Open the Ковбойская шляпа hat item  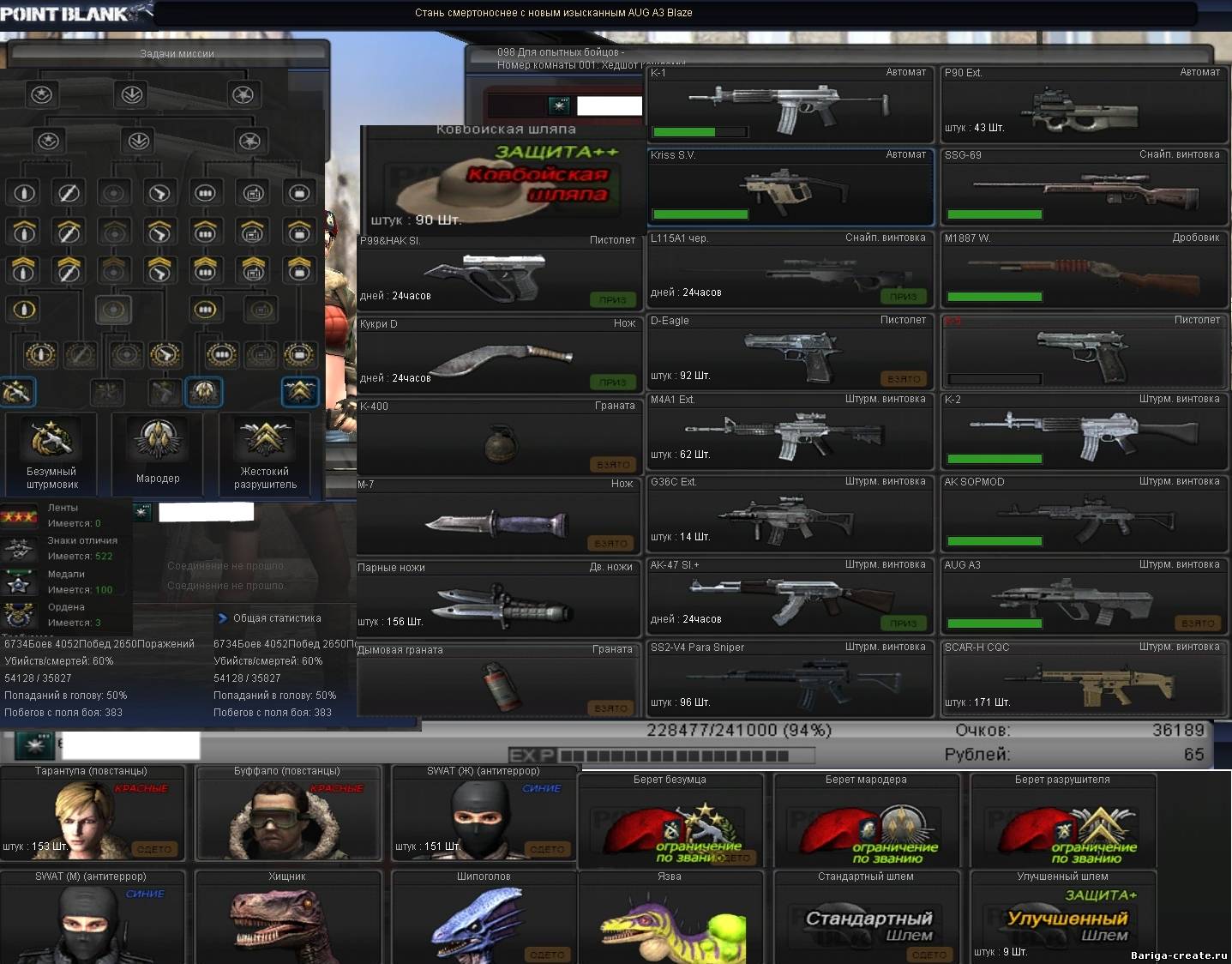tap(503, 179)
